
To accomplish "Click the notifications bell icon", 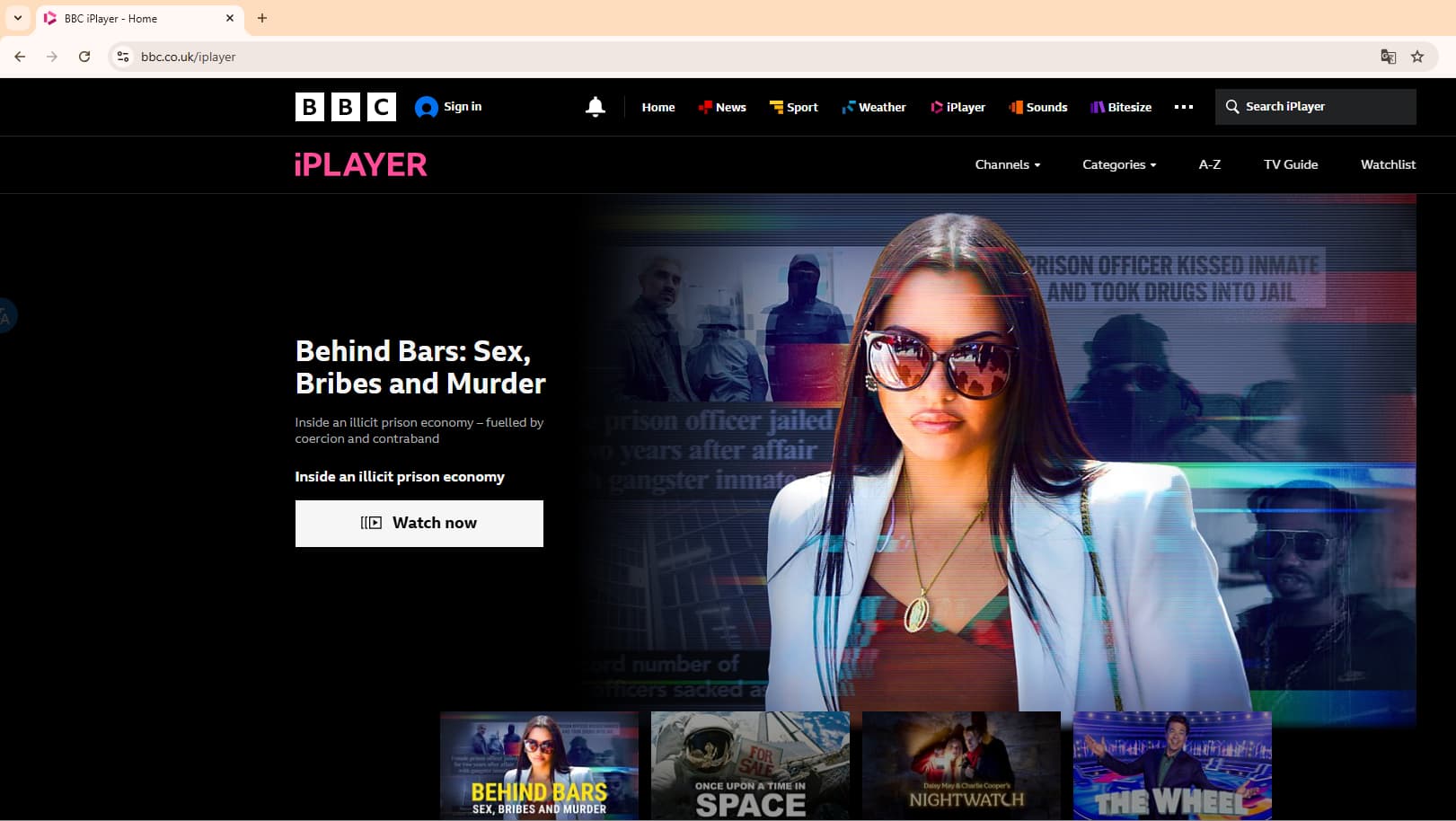I will coord(595,107).
